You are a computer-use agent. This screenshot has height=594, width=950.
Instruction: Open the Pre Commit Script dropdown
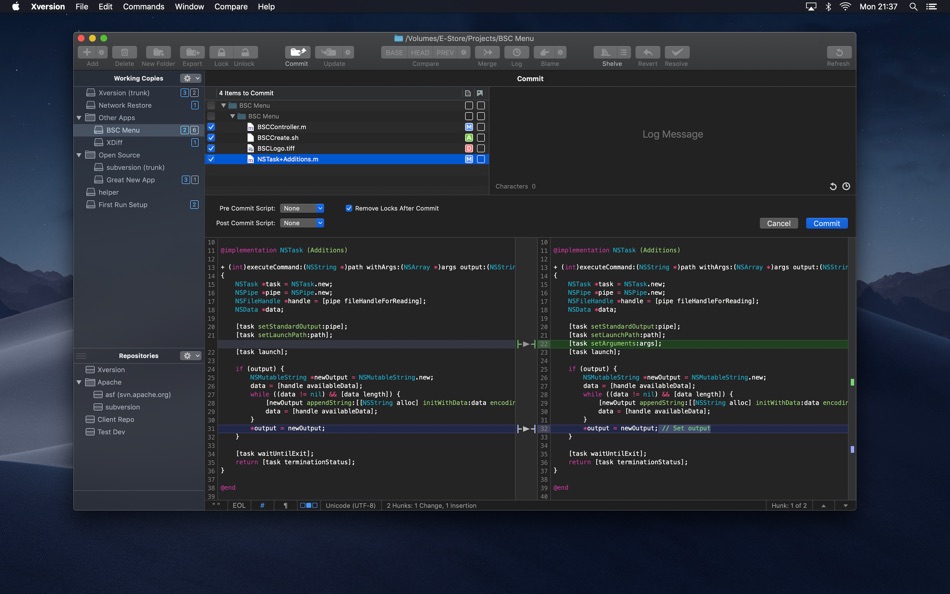coord(302,208)
